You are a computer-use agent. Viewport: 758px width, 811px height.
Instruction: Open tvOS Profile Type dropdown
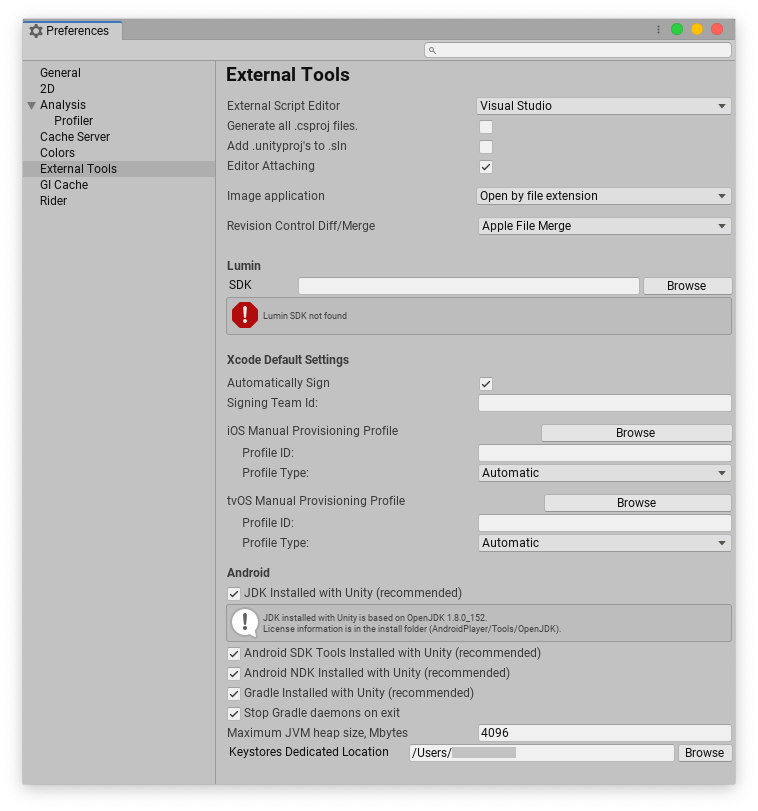(604, 543)
